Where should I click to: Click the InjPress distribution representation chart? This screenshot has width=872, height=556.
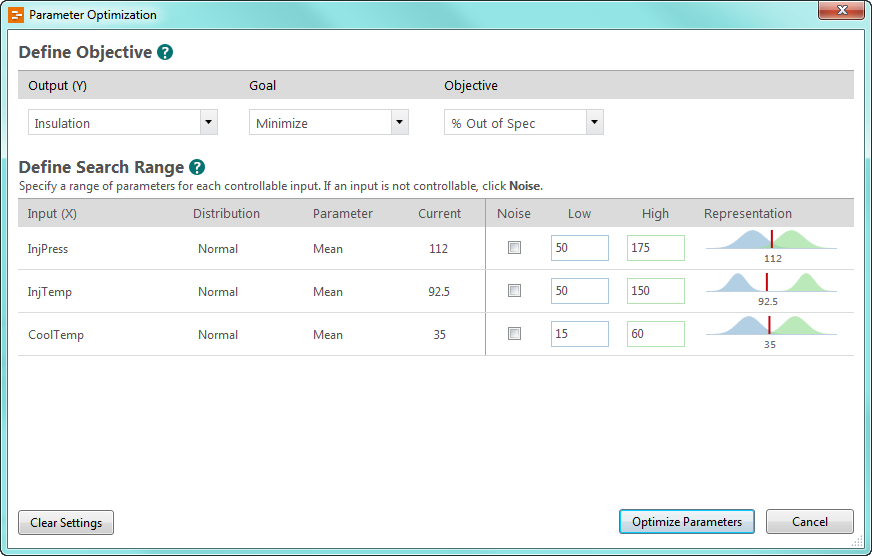pos(771,243)
